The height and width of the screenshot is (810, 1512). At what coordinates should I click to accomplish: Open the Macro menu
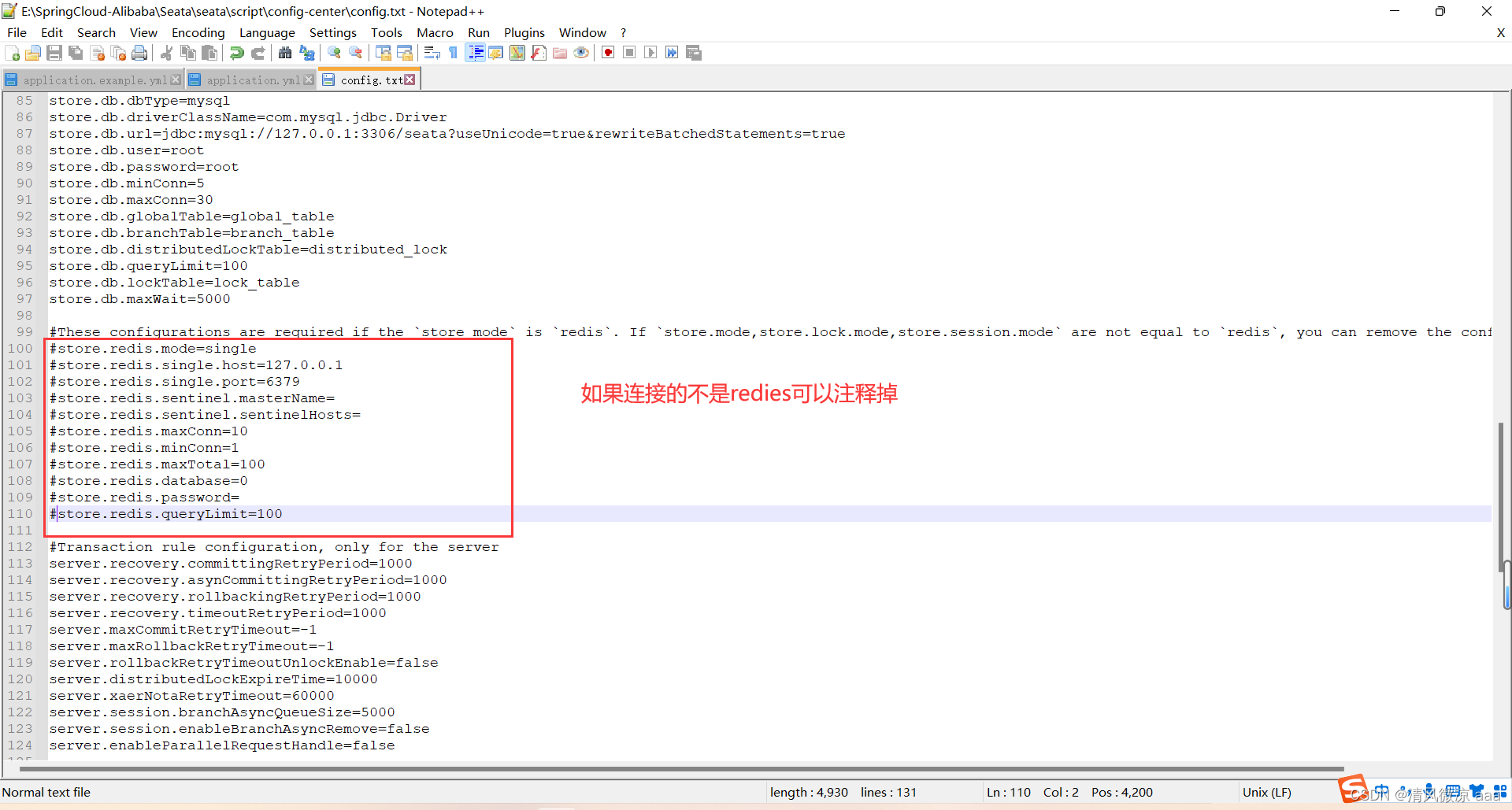point(435,32)
